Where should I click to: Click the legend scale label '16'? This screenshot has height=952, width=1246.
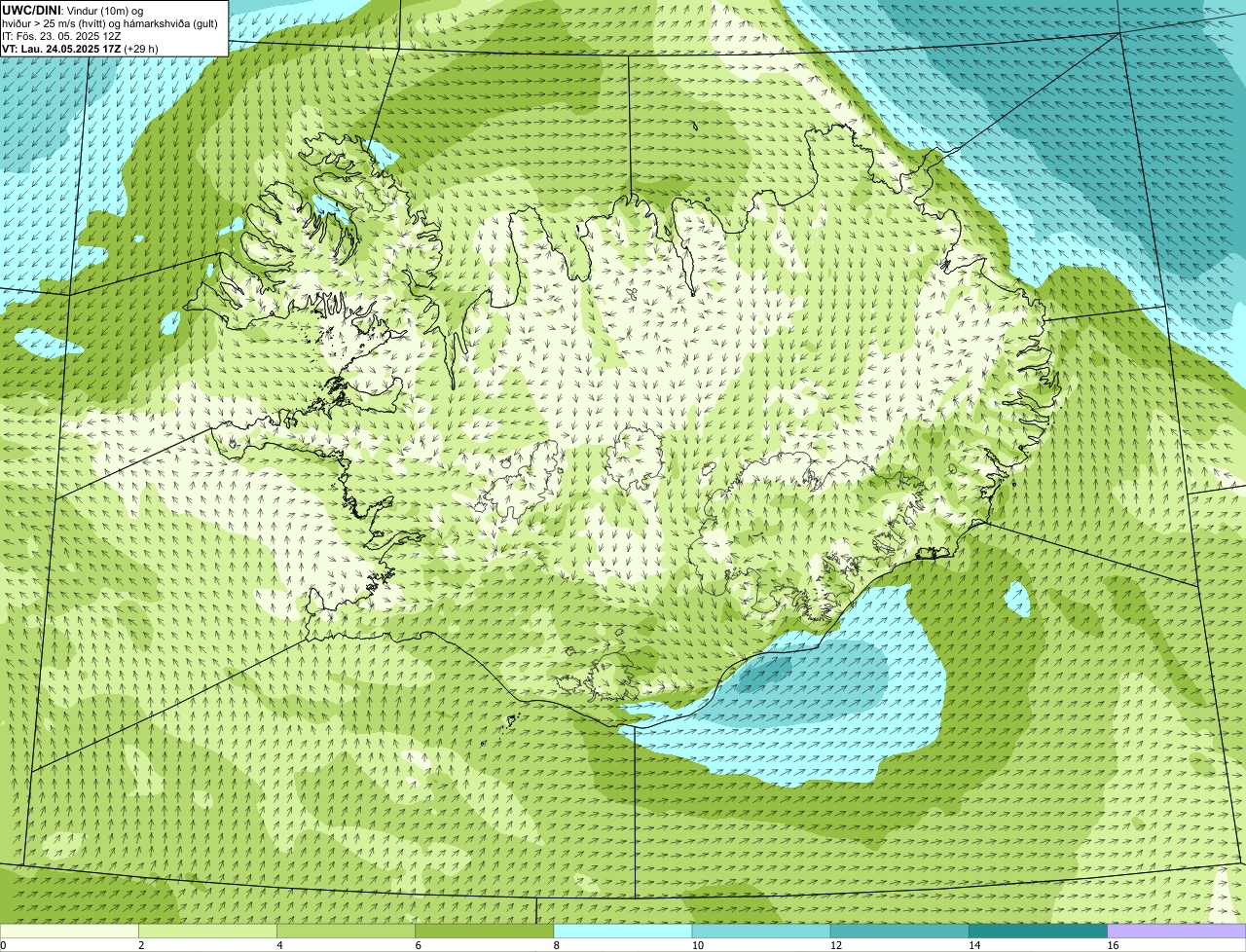pyautogui.click(x=1112, y=945)
